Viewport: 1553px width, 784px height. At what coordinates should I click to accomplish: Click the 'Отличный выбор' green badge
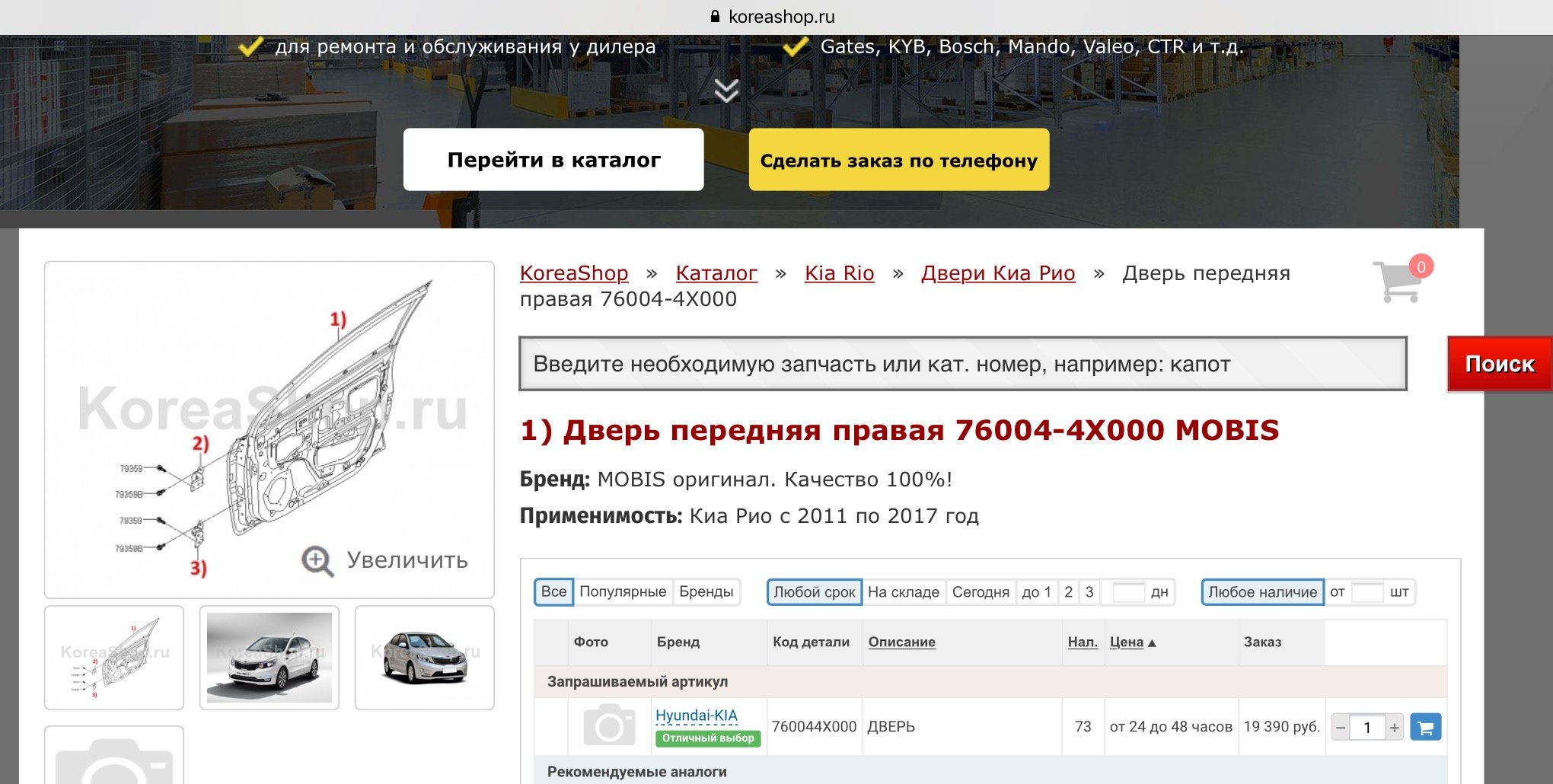(708, 738)
